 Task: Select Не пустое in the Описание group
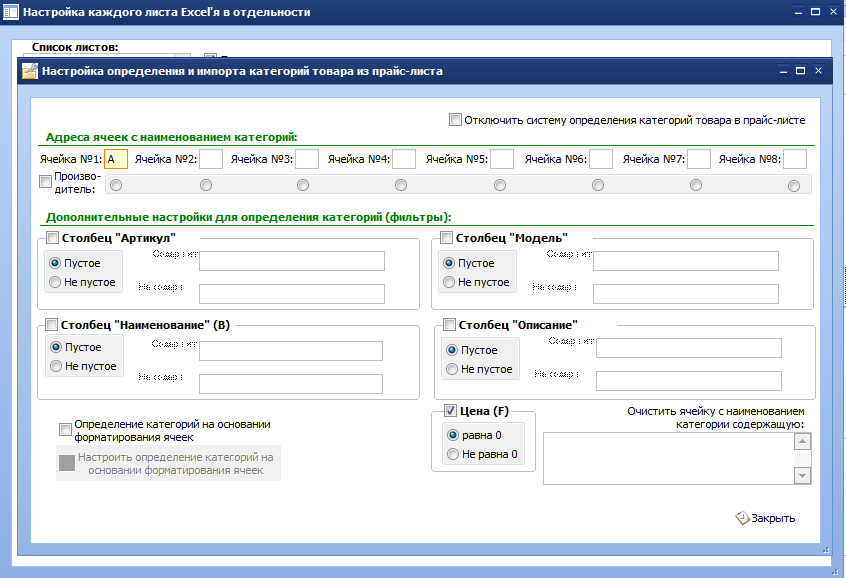tap(452, 369)
